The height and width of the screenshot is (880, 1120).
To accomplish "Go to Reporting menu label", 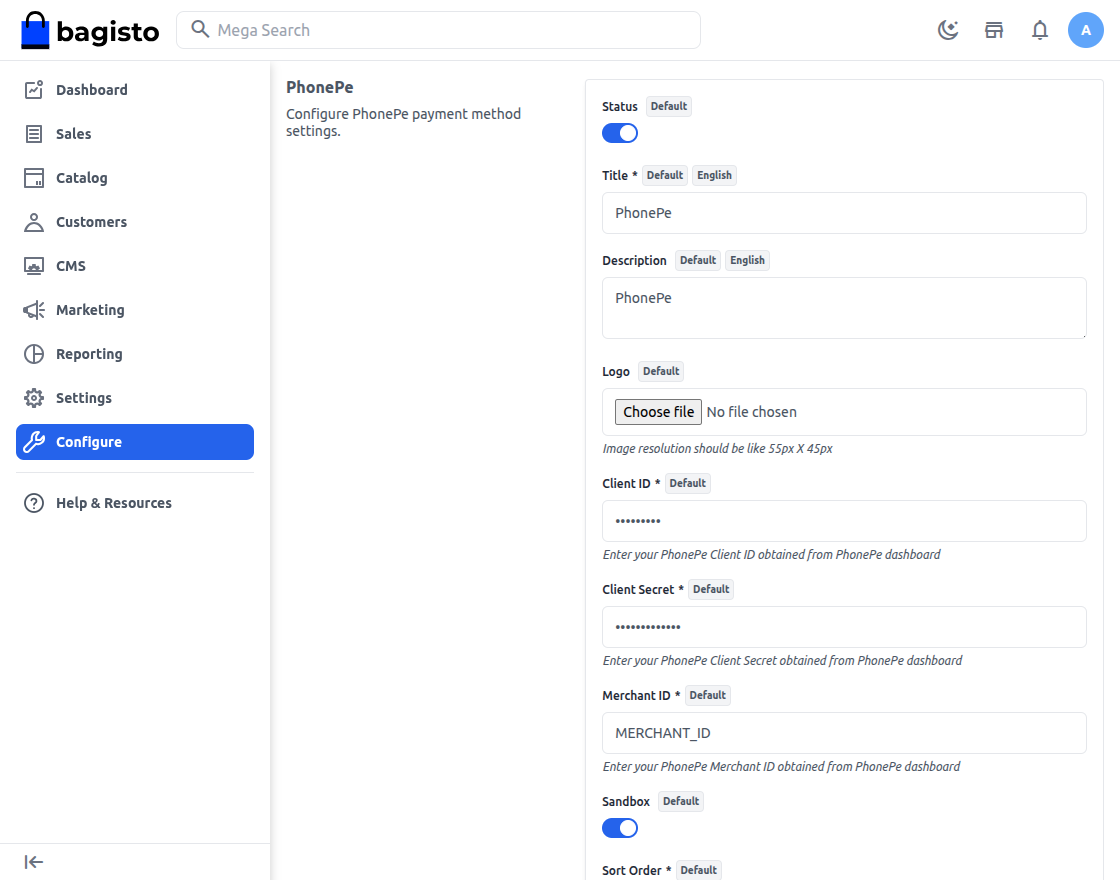I will pos(89,354).
